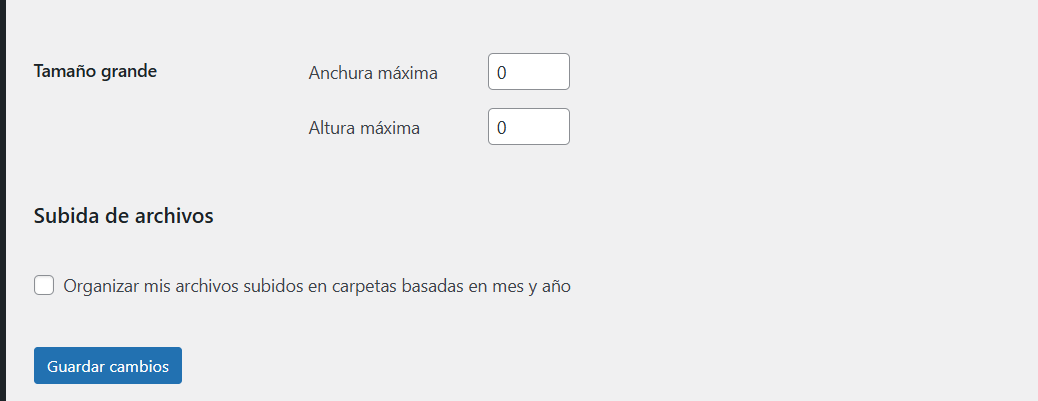Screen dimensions: 1038x401
Task: Focus the large size maximum width box
Action: click(528, 71)
